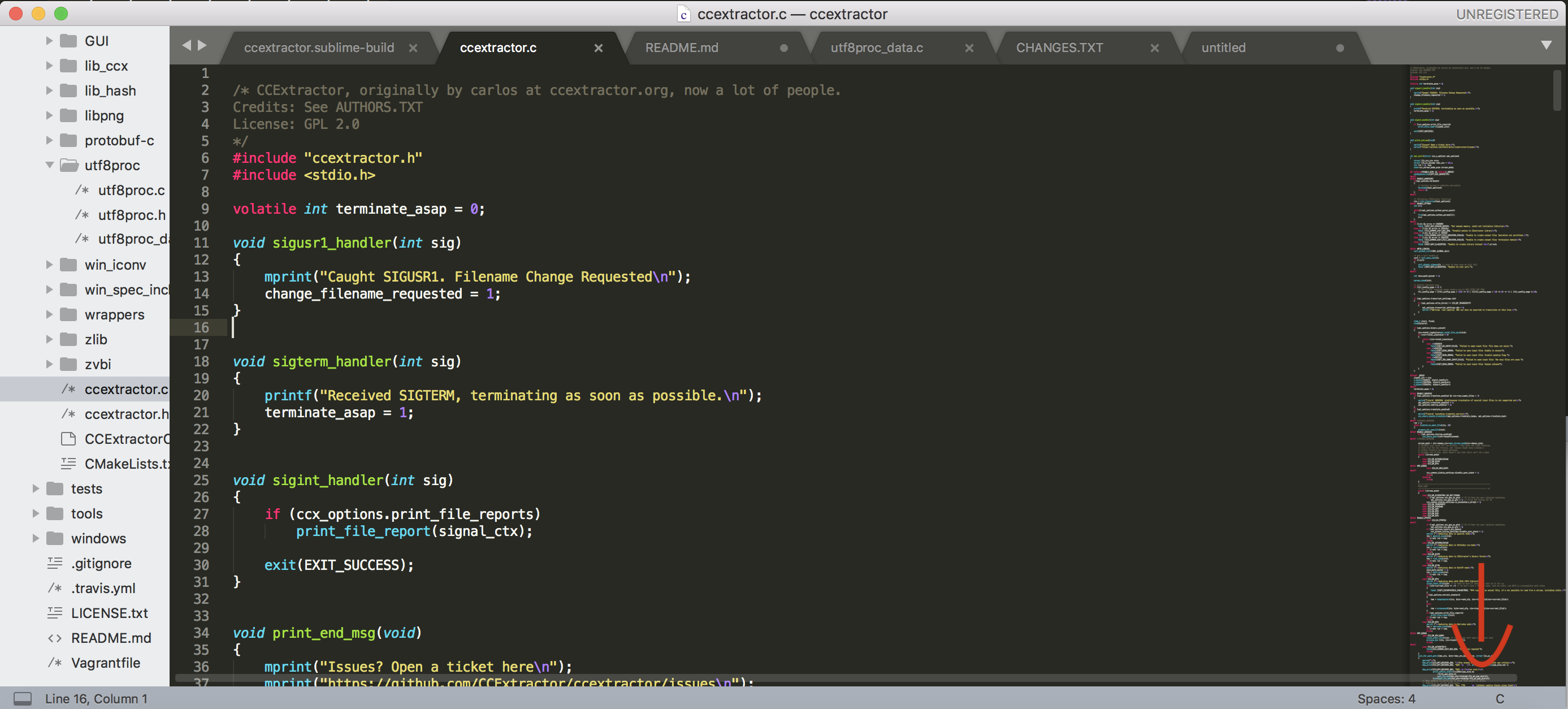Close the ccextractor.sublime-build tab
The height and width of the screenshot is (709, 1568).
(413, 48)
